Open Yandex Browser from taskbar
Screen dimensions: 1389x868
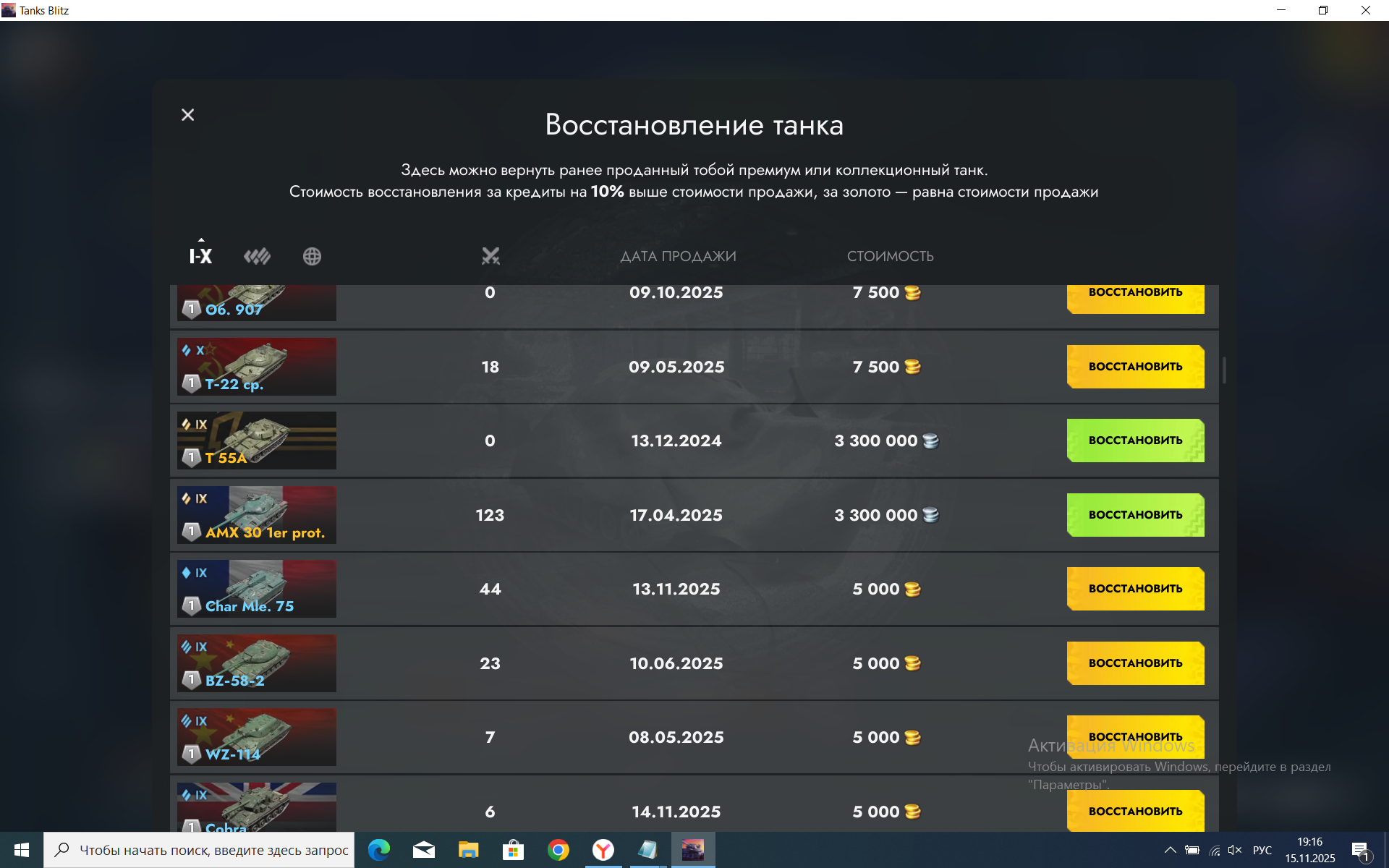click(x=603, y=850)
